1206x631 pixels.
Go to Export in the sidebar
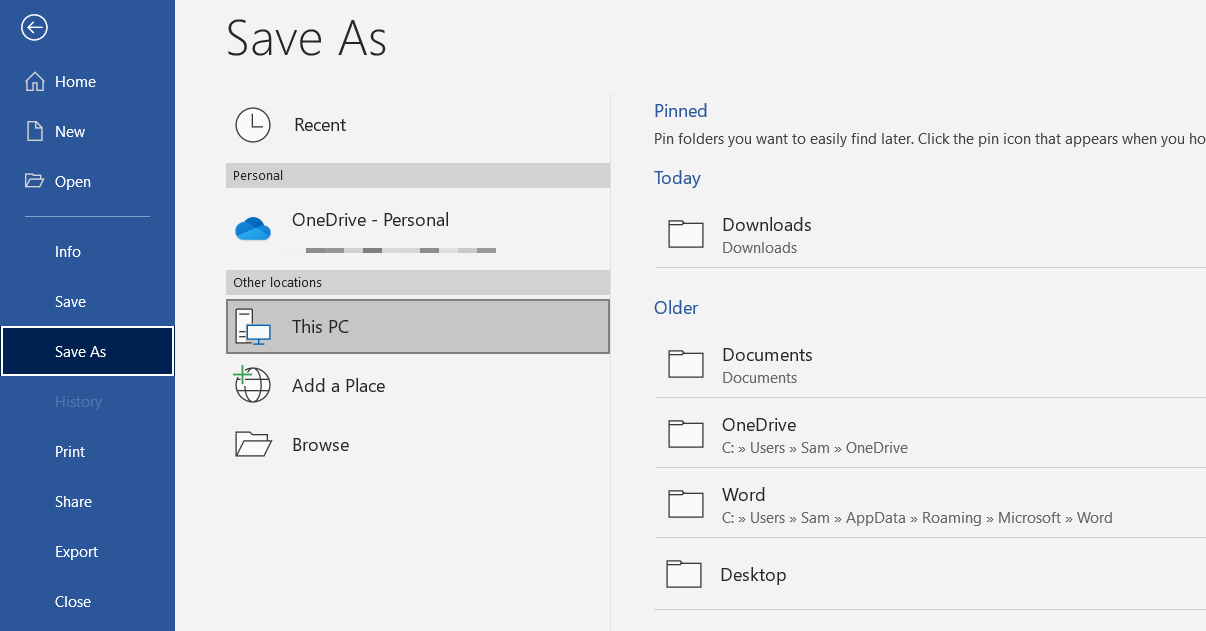point(88,552)
